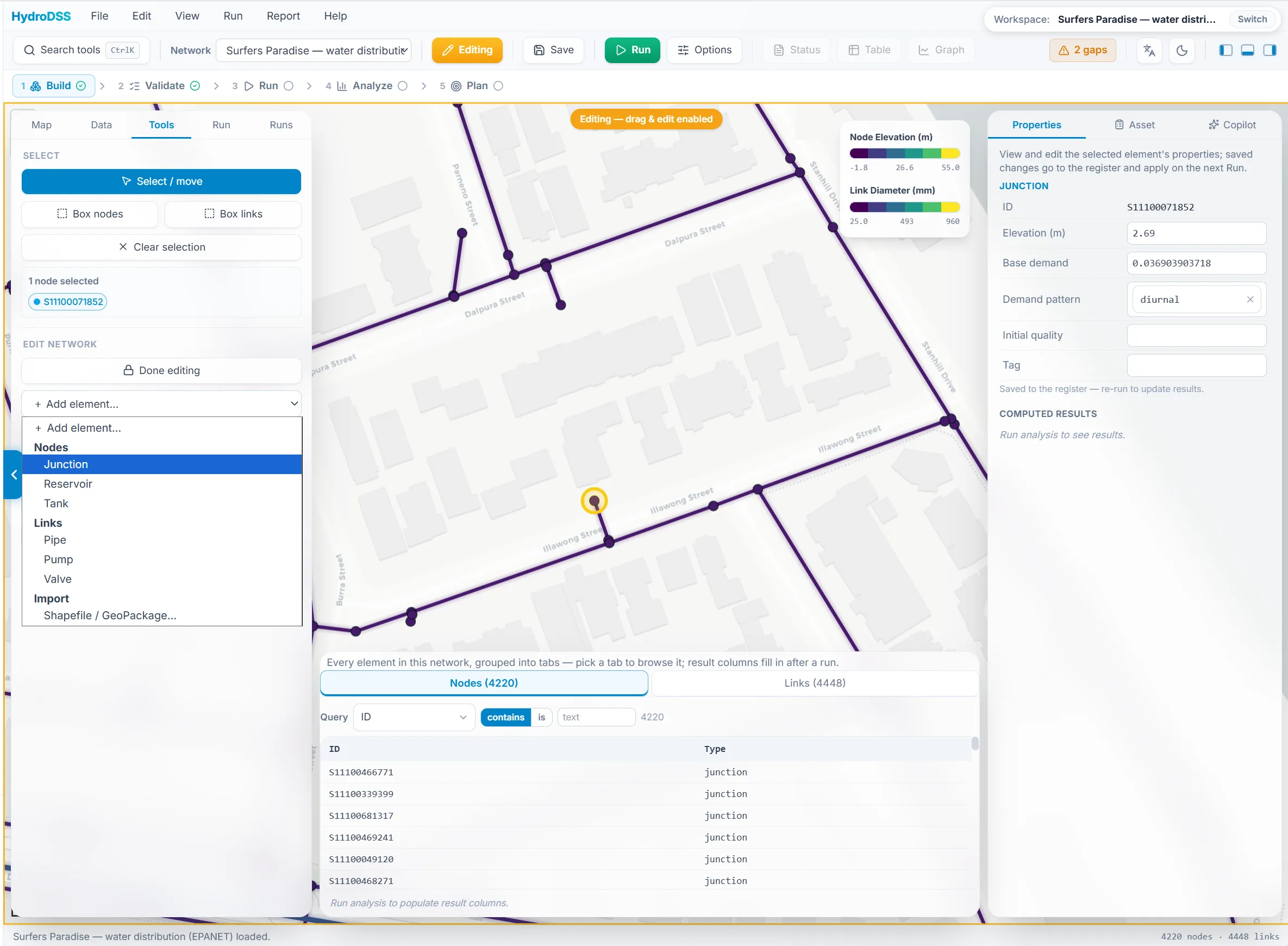Choose Pipe from Add element list

tap(161, 540)
